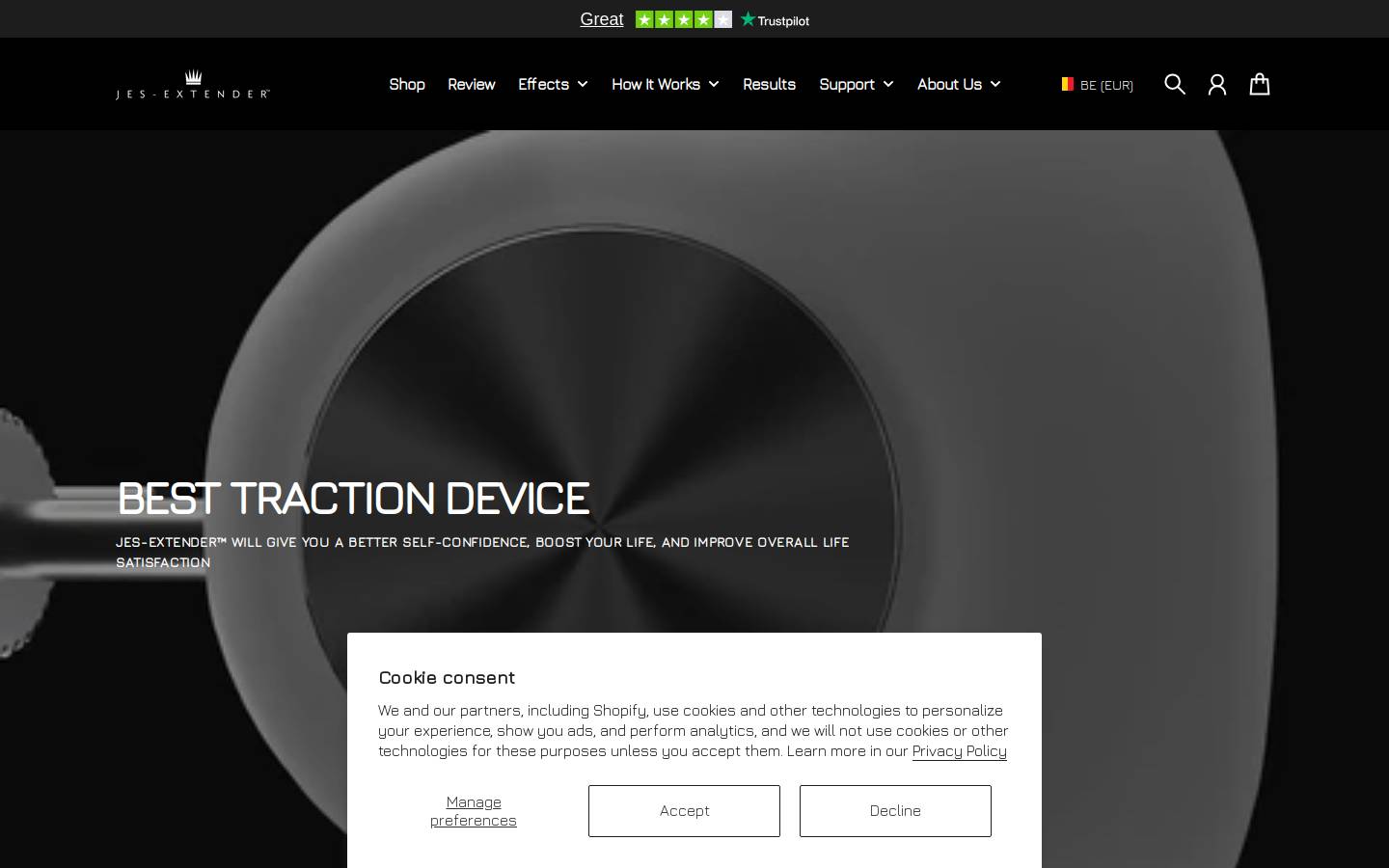The image size is (1389, 868).
Task: Accept the cookie consent
Action: tap(684, 810)
